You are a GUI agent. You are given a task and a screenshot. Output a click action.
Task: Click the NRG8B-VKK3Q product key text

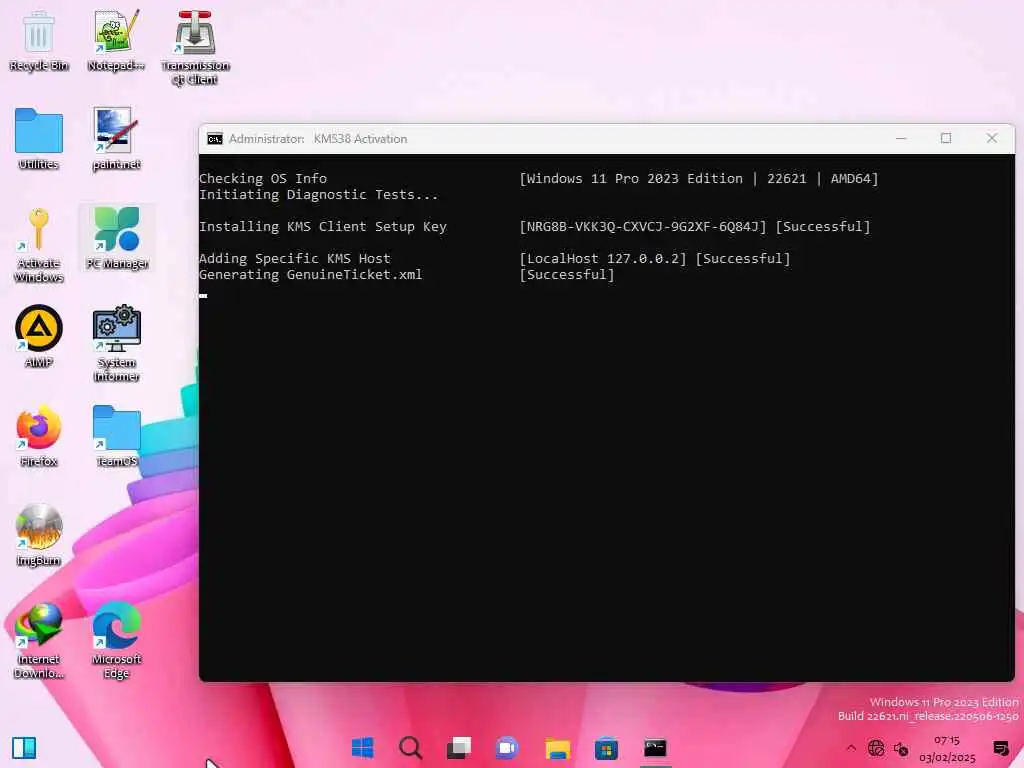(x=643, y=227)
